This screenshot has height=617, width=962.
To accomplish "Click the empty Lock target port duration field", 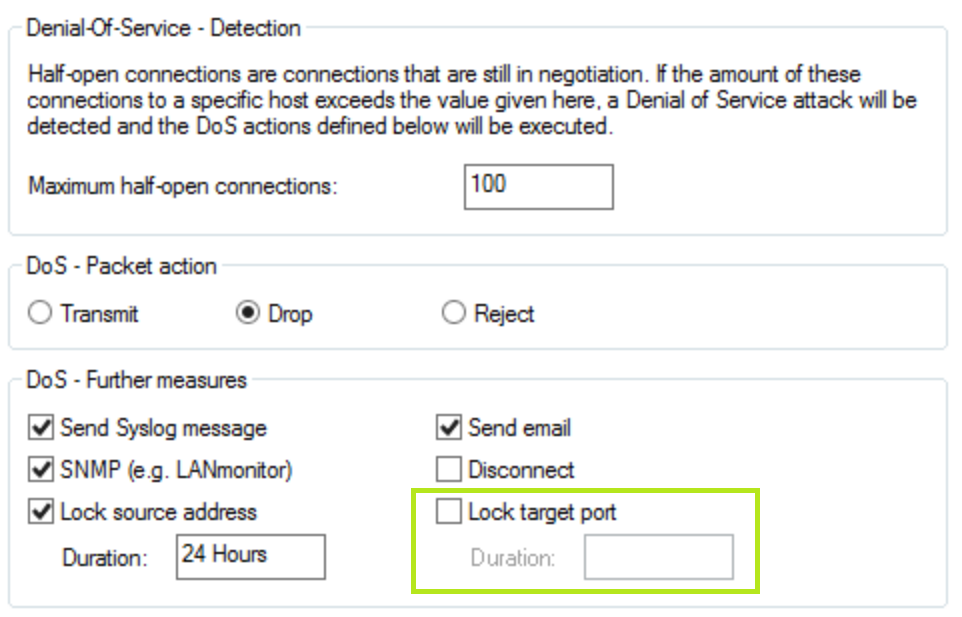I will 658,557.
